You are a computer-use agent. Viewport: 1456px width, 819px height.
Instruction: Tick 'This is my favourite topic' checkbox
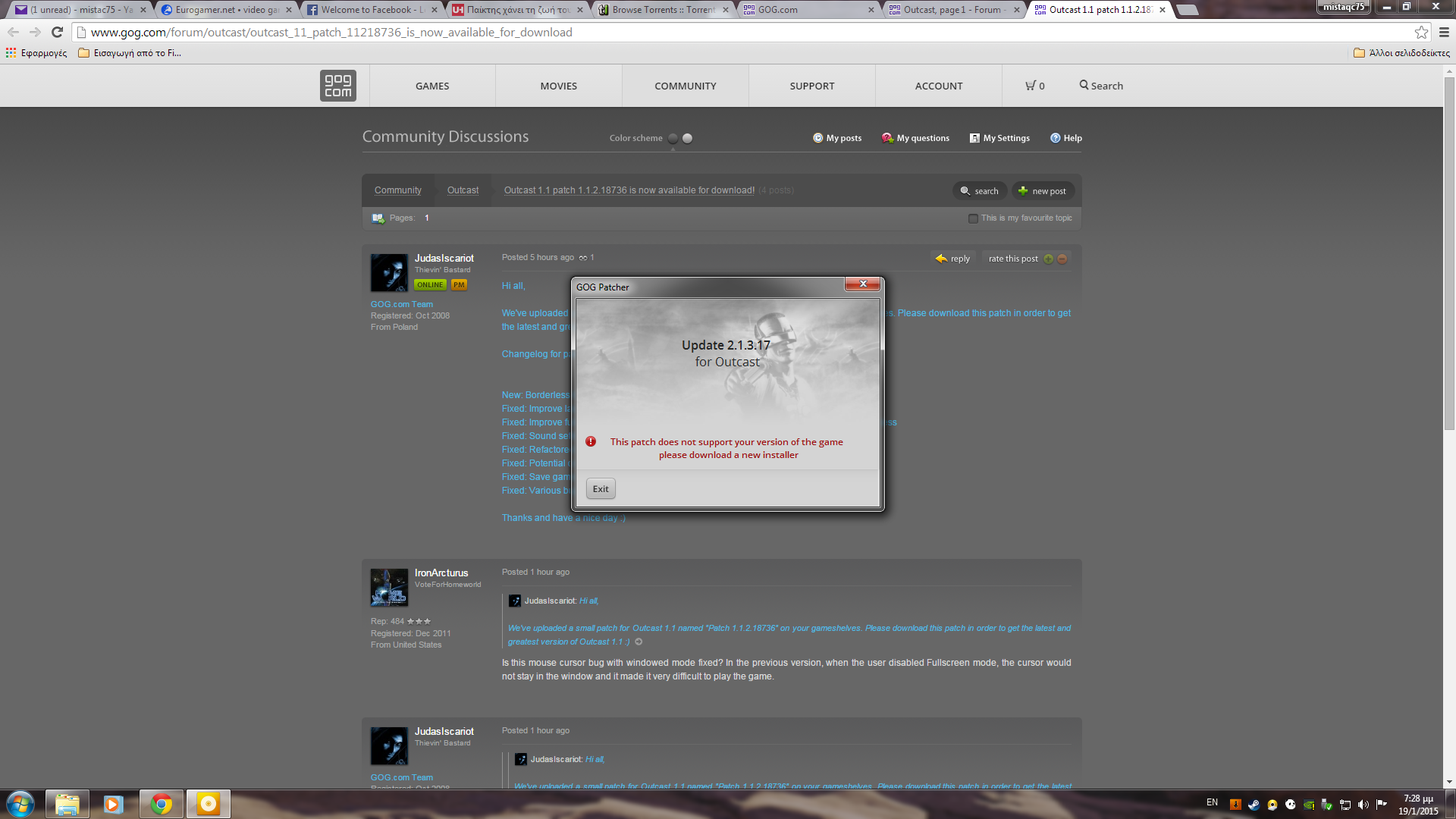point(973,218)
